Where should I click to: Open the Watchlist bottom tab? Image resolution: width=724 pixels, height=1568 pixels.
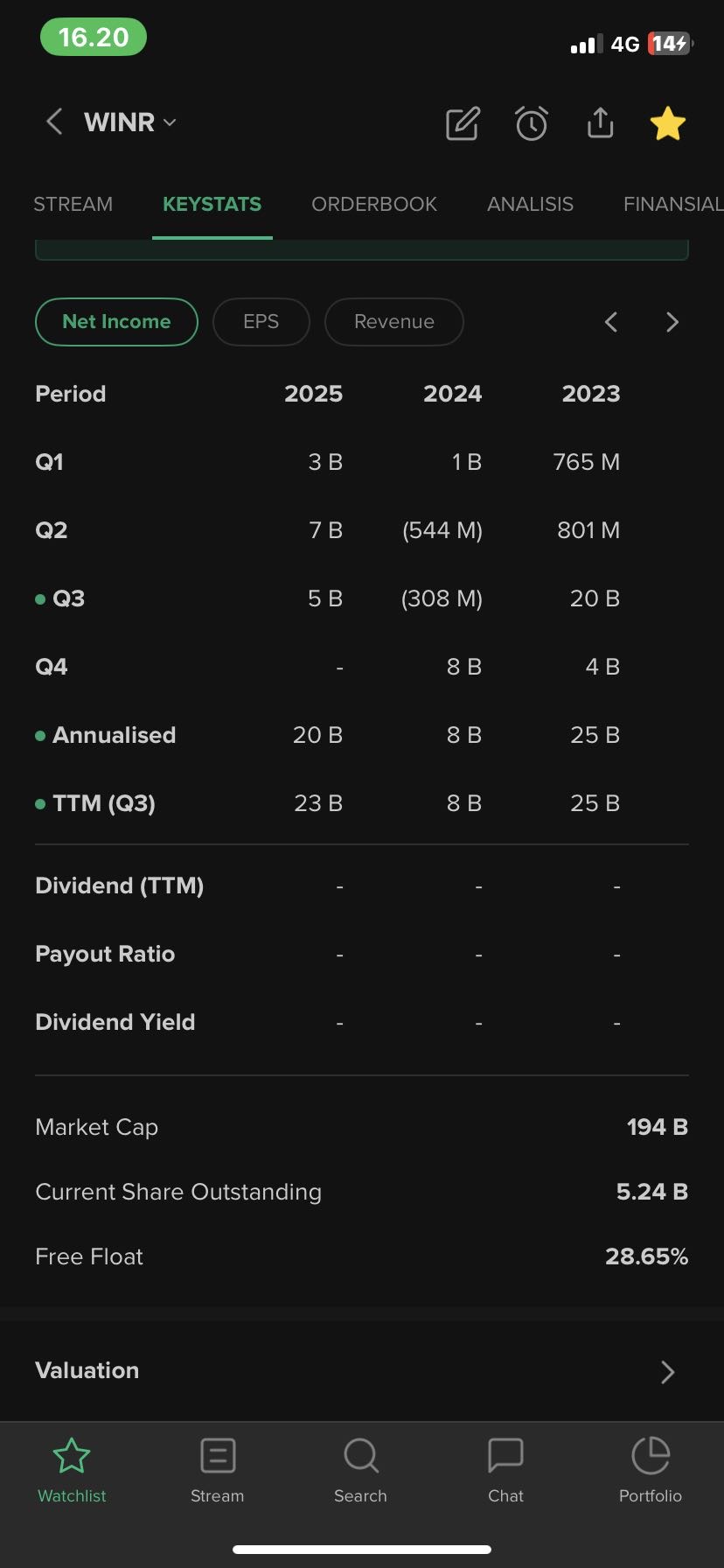click(72, 1470)
